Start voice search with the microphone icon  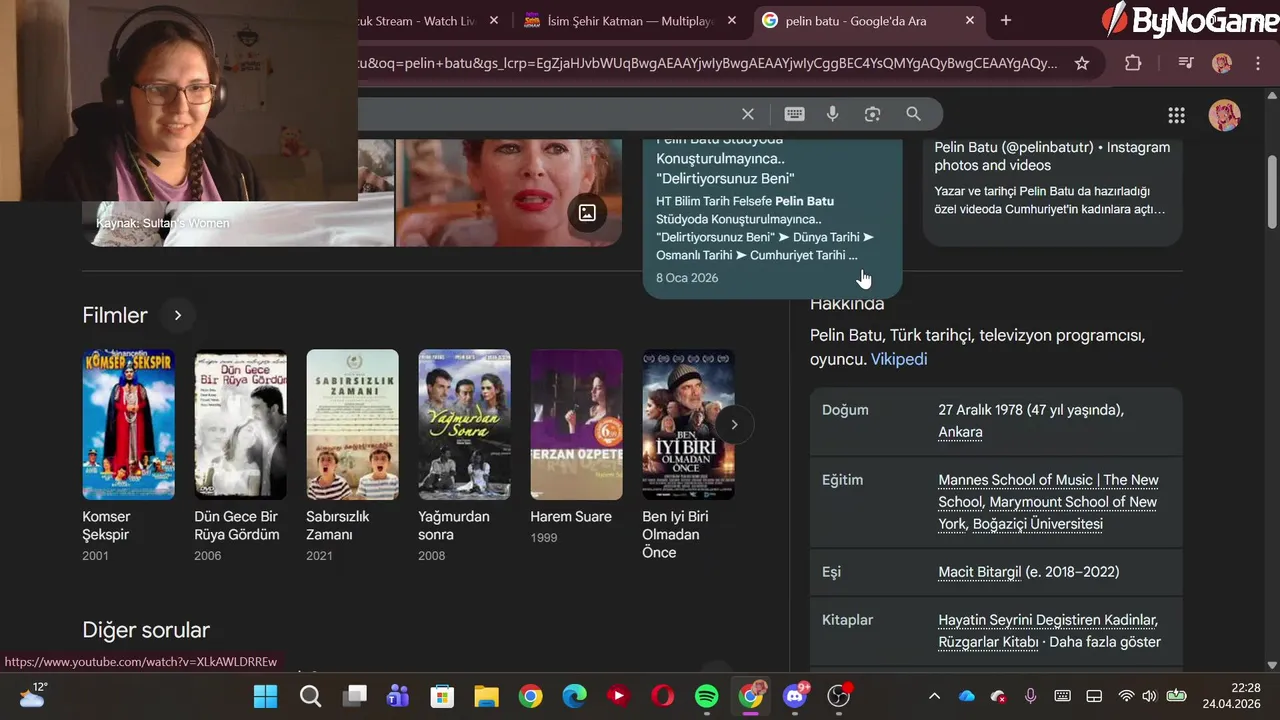832,114
